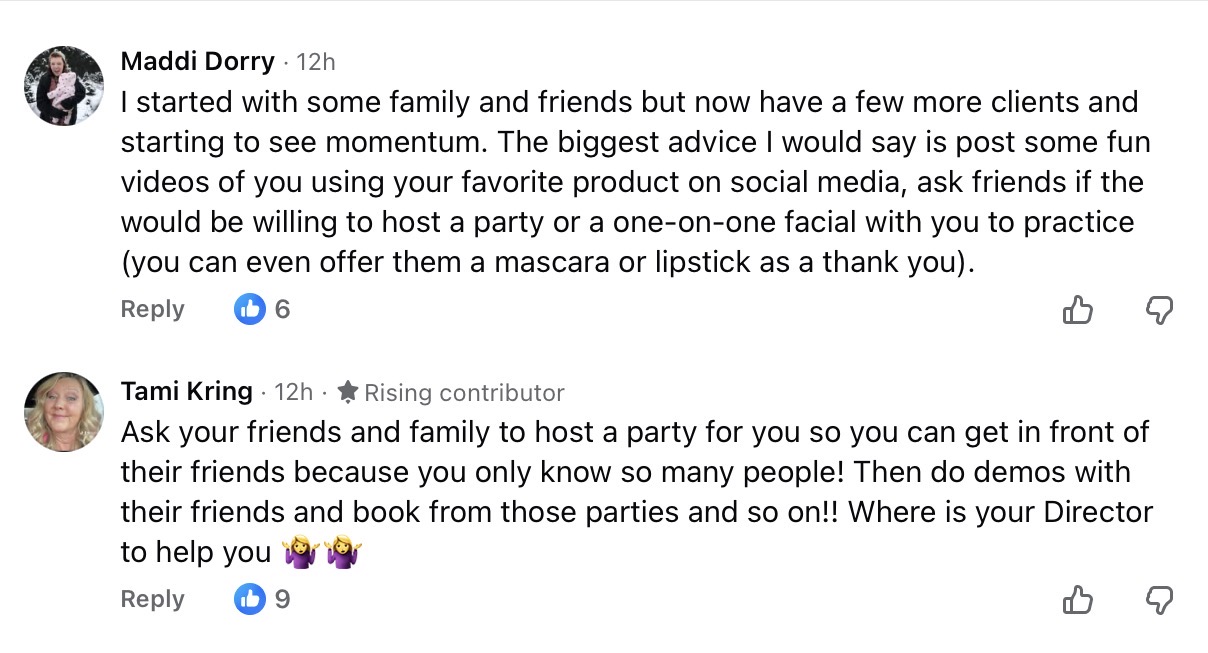Open Tami Kring's profile picture
Image resolution: width=1208 pixels, height=653 pixels.
(x=64, y=412)
